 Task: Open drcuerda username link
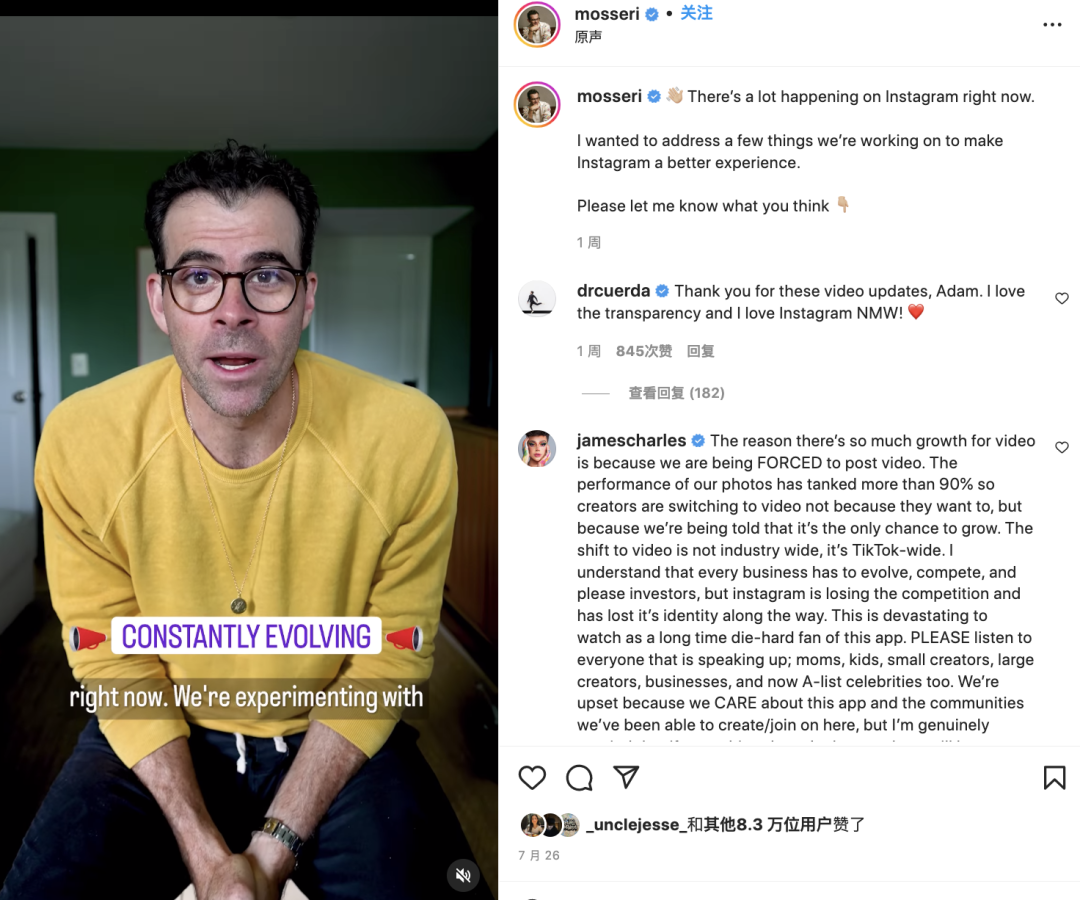614,291
